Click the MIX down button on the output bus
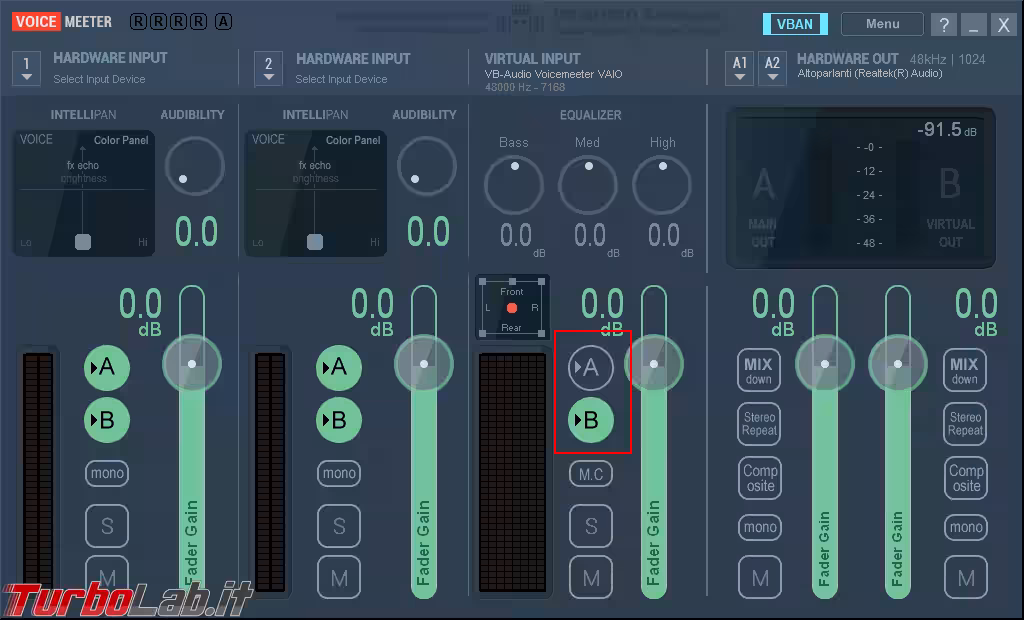 coord(759,370)
